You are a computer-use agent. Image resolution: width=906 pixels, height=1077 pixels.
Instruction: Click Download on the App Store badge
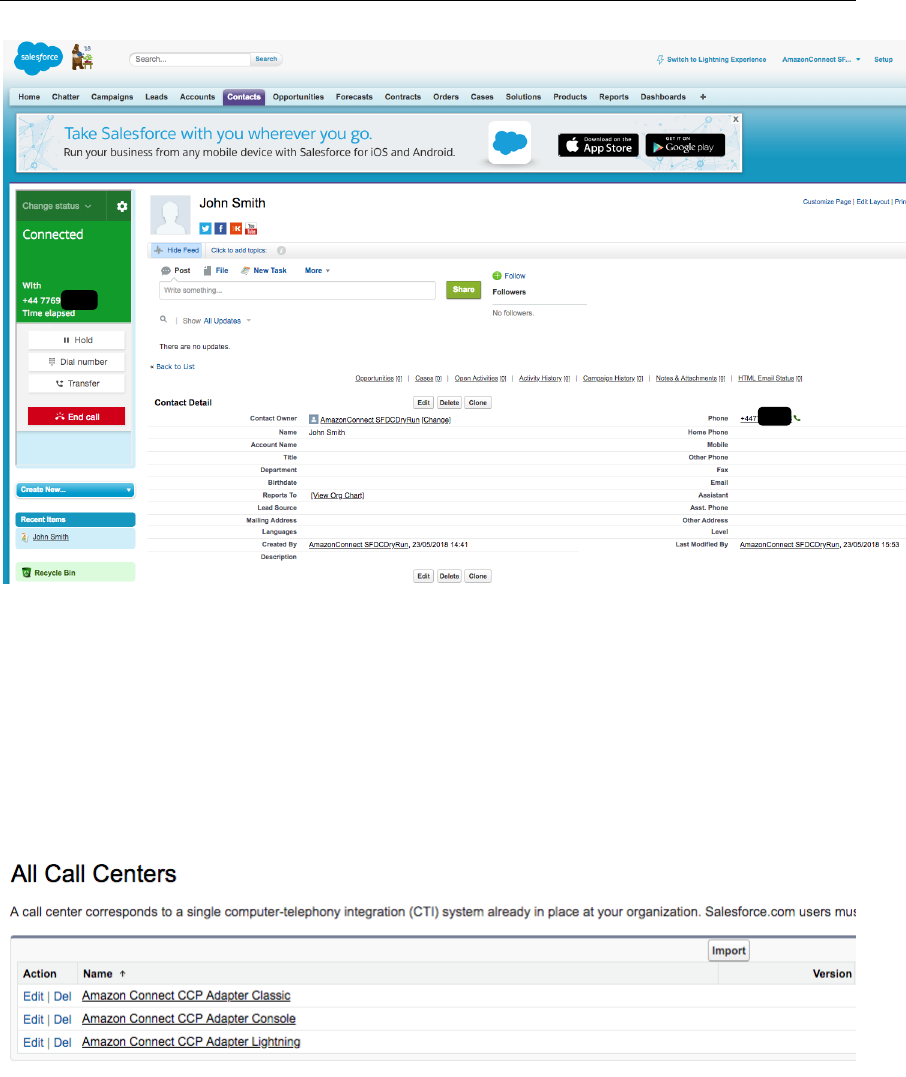pyautogui.click(x=598, y=145)
